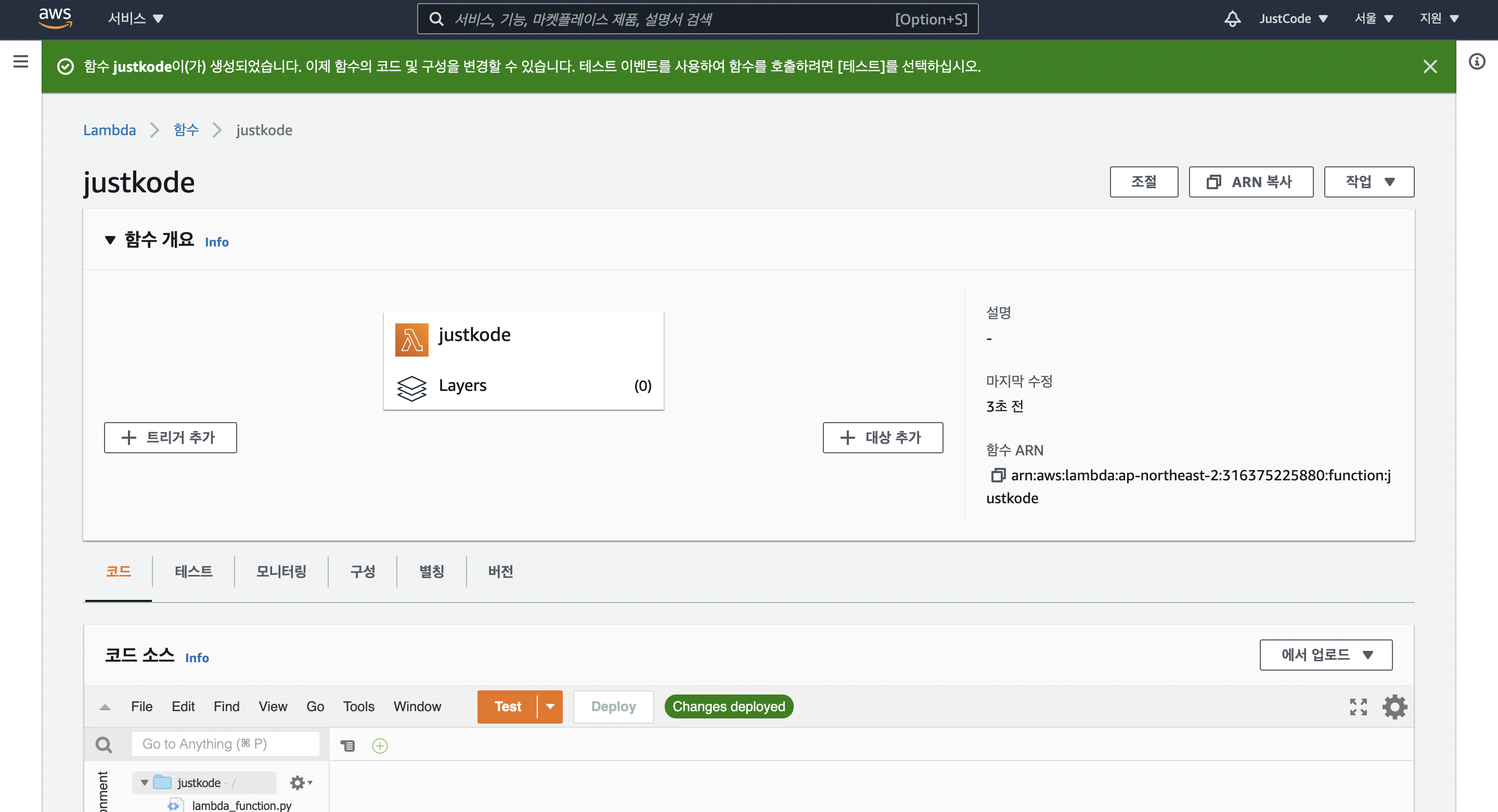Switch to the 버전 tab
This screenshot has width=1498, height=812.
point(501,571)
